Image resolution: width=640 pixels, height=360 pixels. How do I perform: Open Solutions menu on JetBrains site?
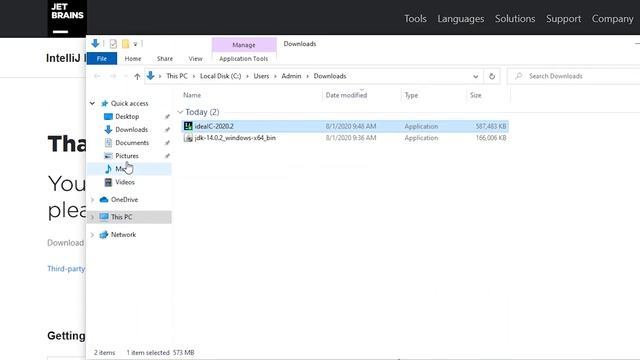515,19
